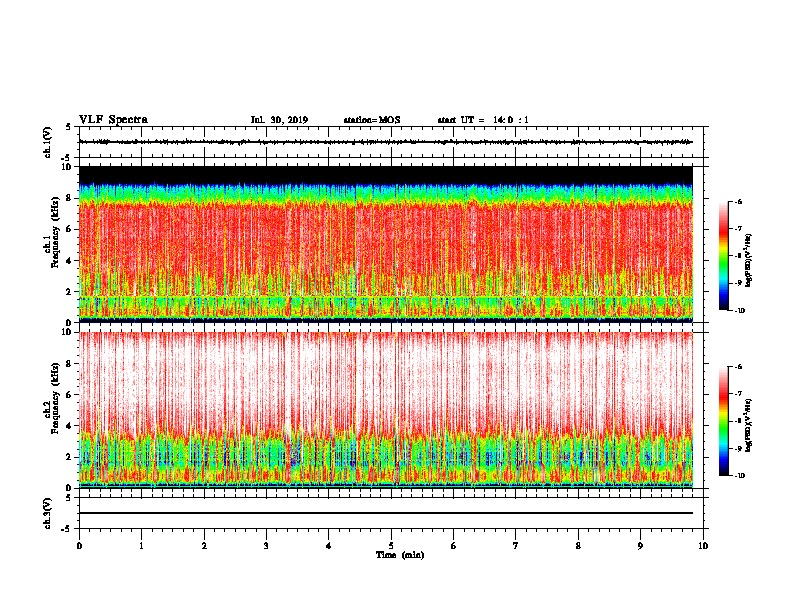Click the "VLF Spectra" plot title
Viewport: 792px width, 612px height.
(113, 119)
